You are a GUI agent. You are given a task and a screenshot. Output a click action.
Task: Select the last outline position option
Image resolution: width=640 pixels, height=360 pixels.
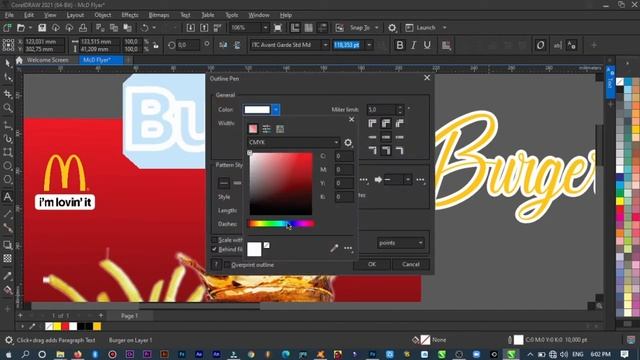(400, 151)
